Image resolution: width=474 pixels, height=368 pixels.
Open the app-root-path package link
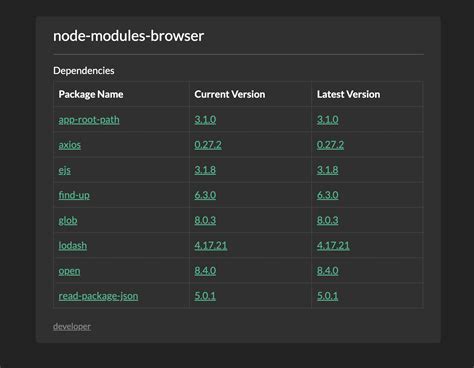coord(89,120)
